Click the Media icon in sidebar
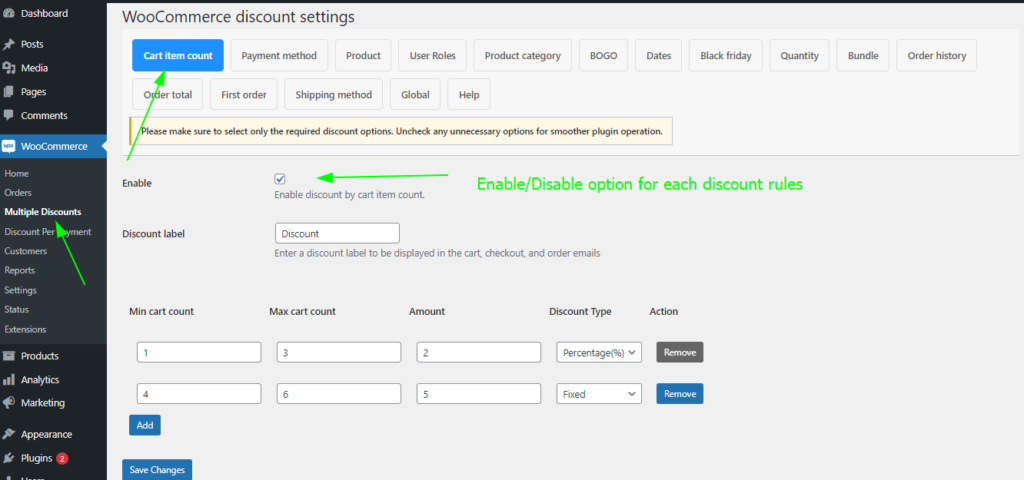This screenshot has height=480, width=1024. (9, 68)
